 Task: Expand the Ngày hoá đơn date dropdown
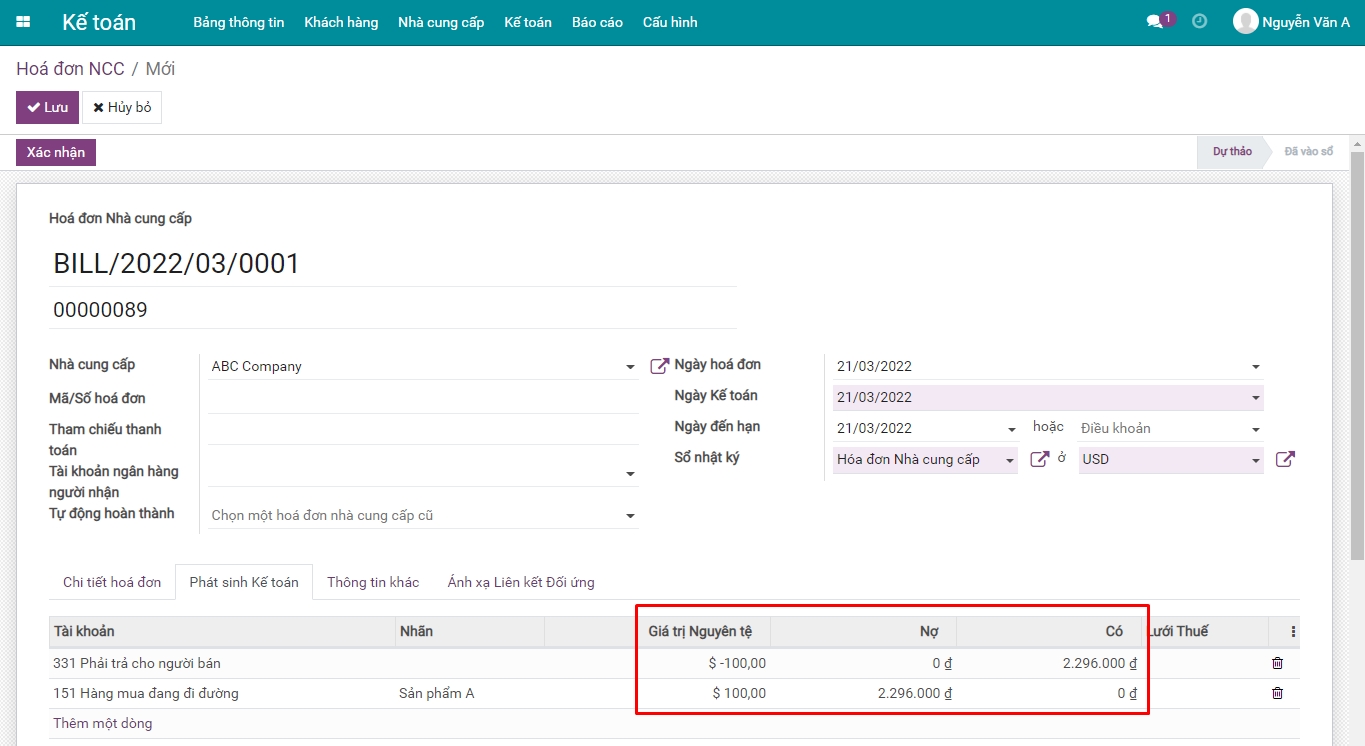1256,367
